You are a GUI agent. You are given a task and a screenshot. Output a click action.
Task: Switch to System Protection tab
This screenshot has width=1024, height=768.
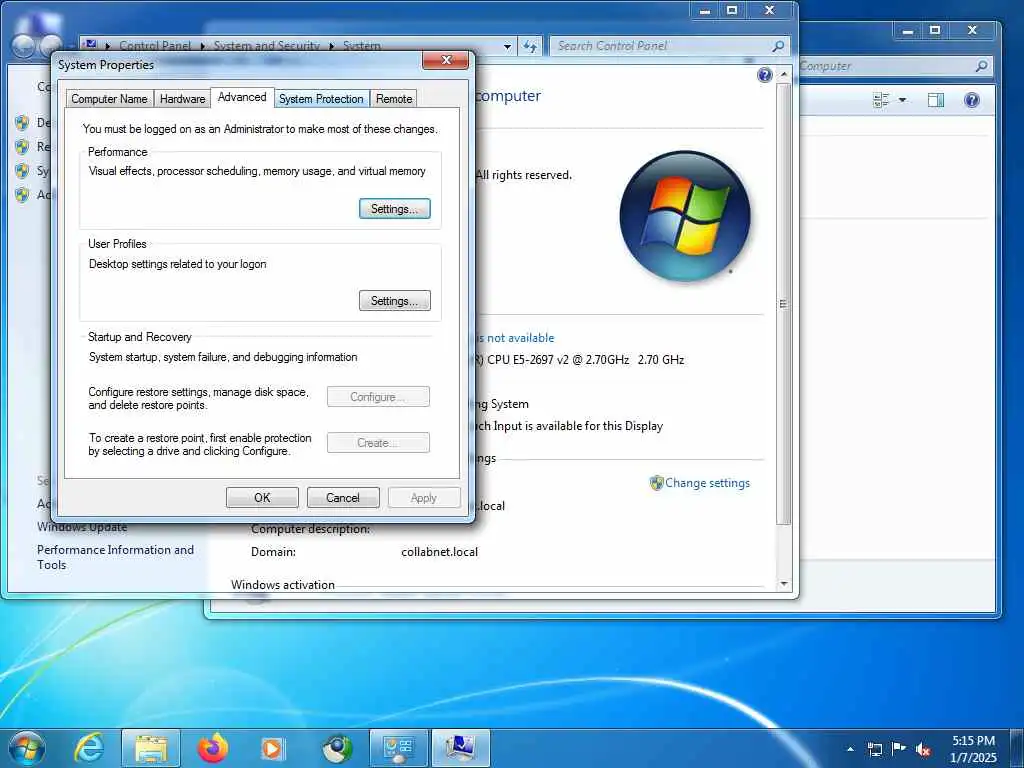pos(321,99)
